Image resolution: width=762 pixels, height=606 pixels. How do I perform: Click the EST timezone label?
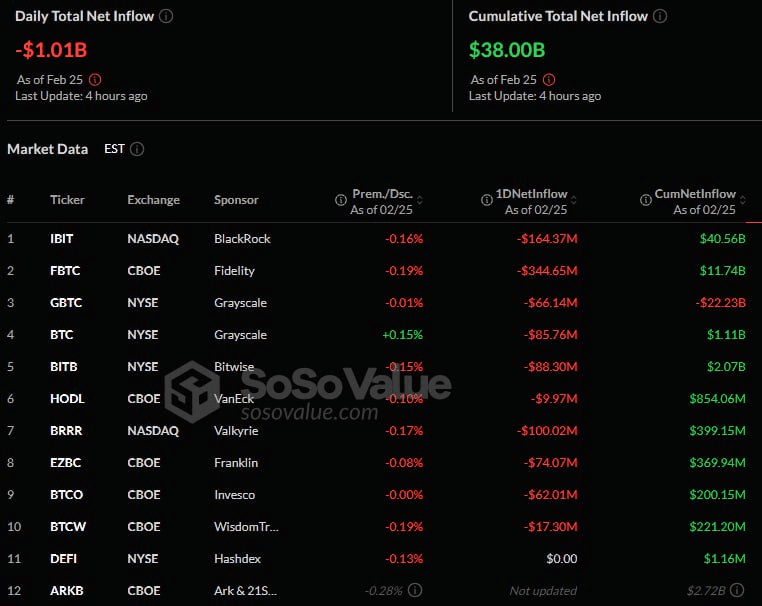[114, 149]
